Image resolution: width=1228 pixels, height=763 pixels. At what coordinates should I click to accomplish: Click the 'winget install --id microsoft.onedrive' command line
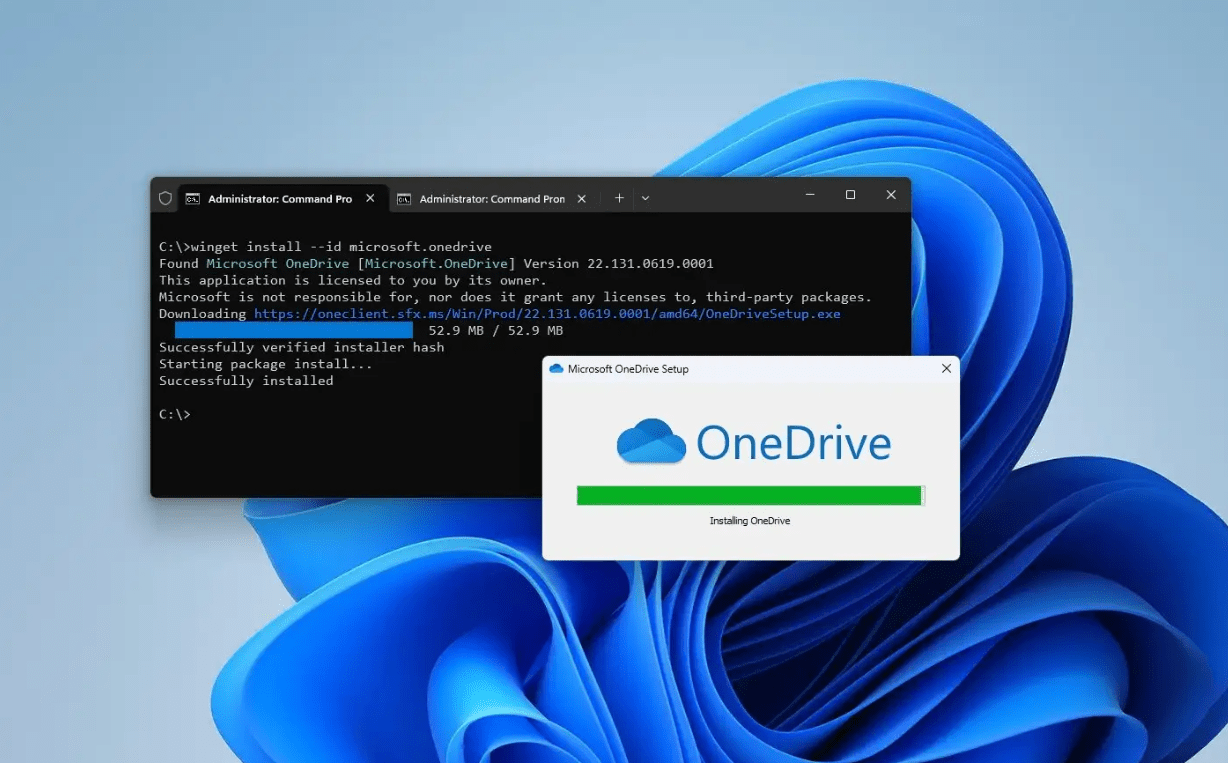[325, 247]
